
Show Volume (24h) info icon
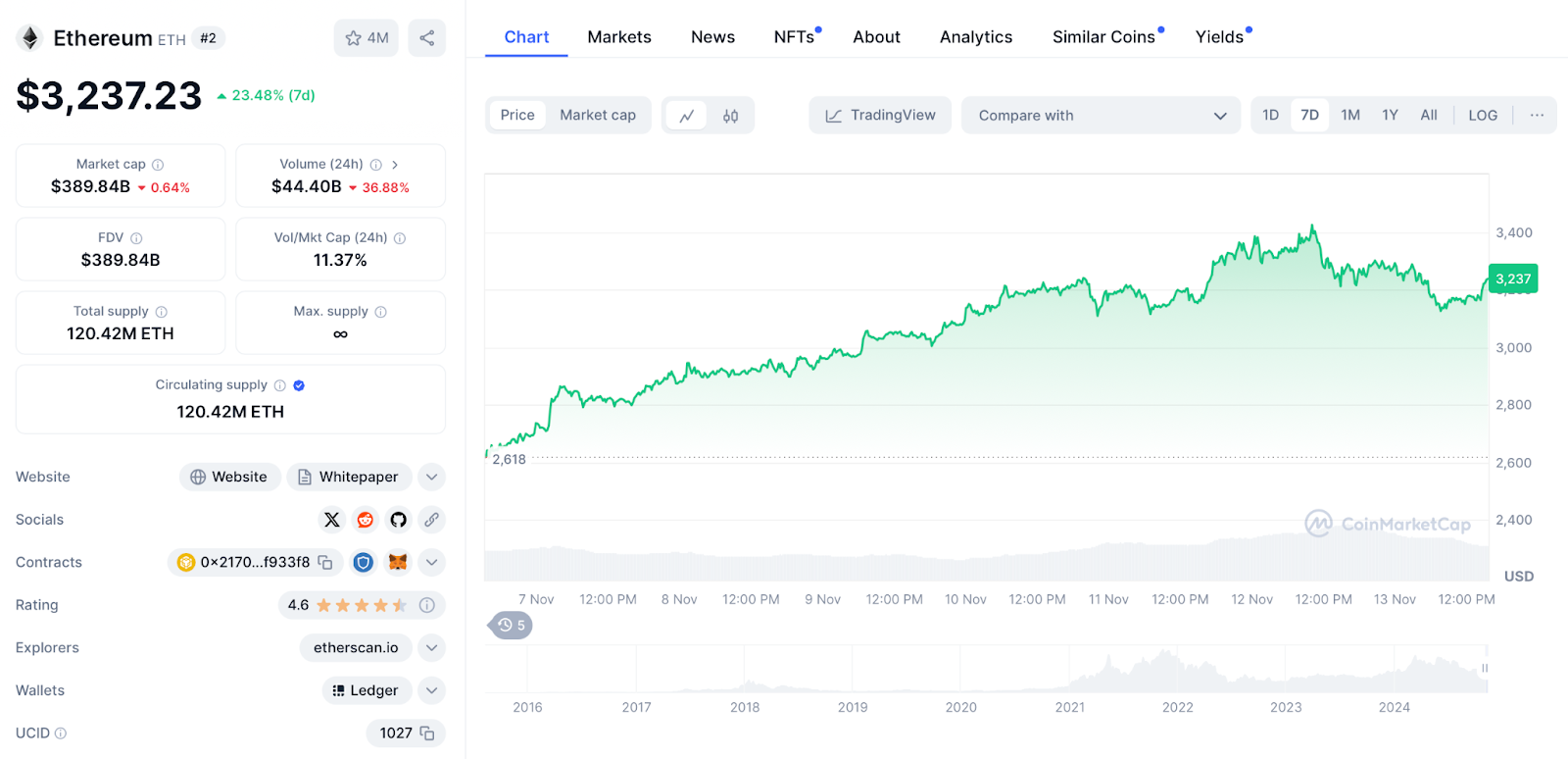coord(375,165)
